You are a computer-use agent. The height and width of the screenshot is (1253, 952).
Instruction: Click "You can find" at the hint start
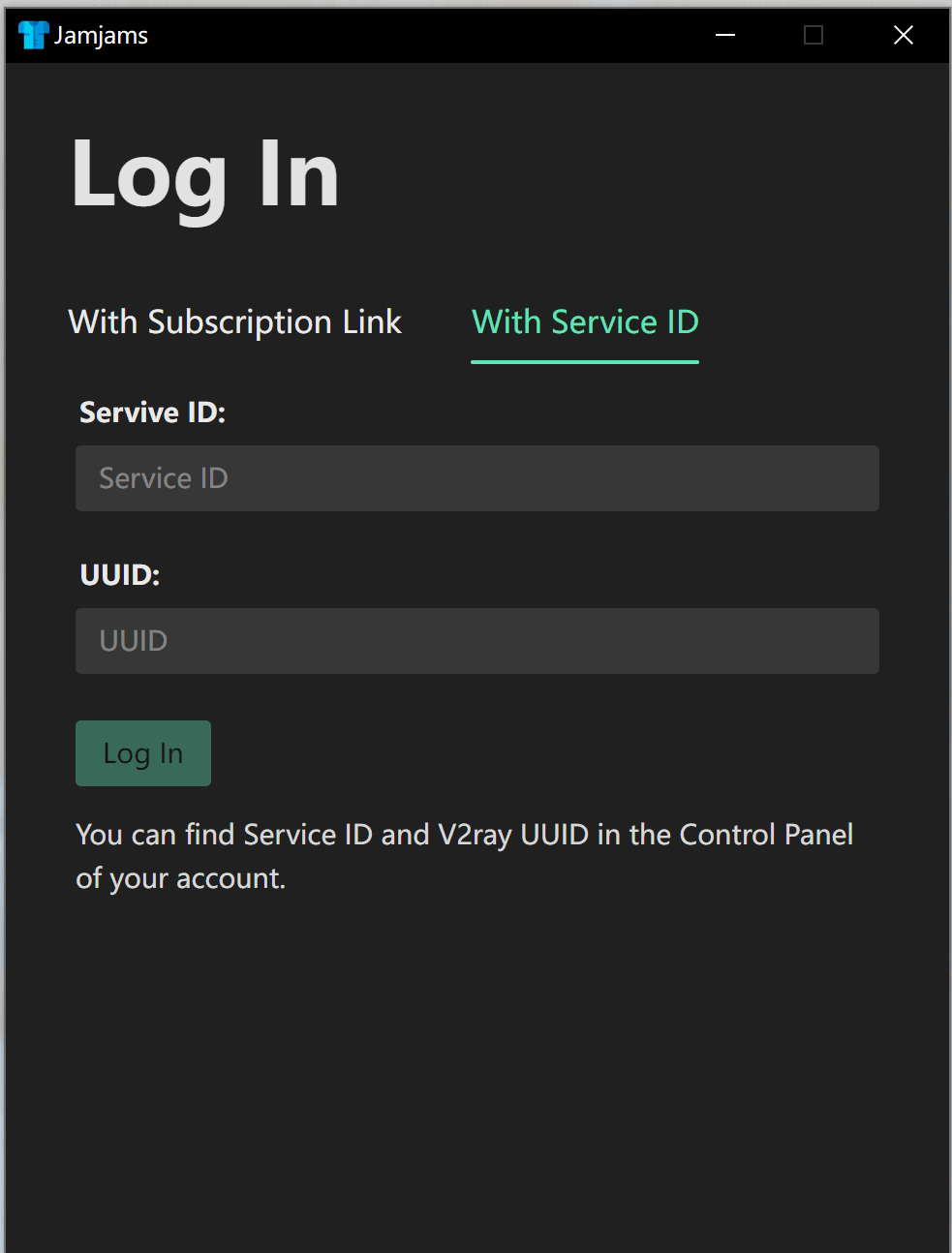(x=155, y=835)
